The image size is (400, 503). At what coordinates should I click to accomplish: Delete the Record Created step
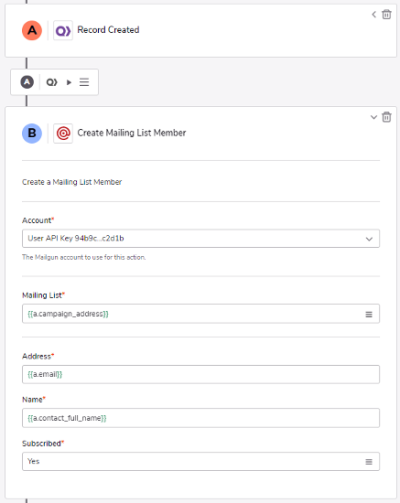point(386,14)
